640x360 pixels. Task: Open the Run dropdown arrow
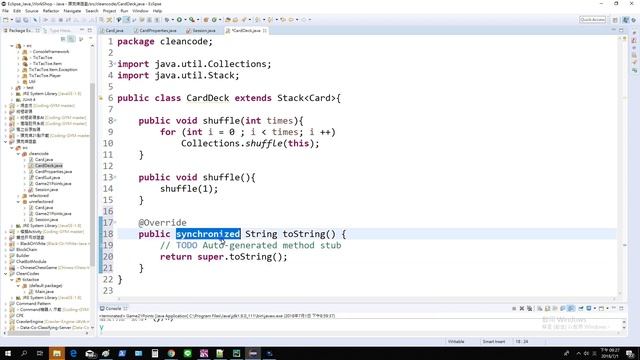[185, 20]
